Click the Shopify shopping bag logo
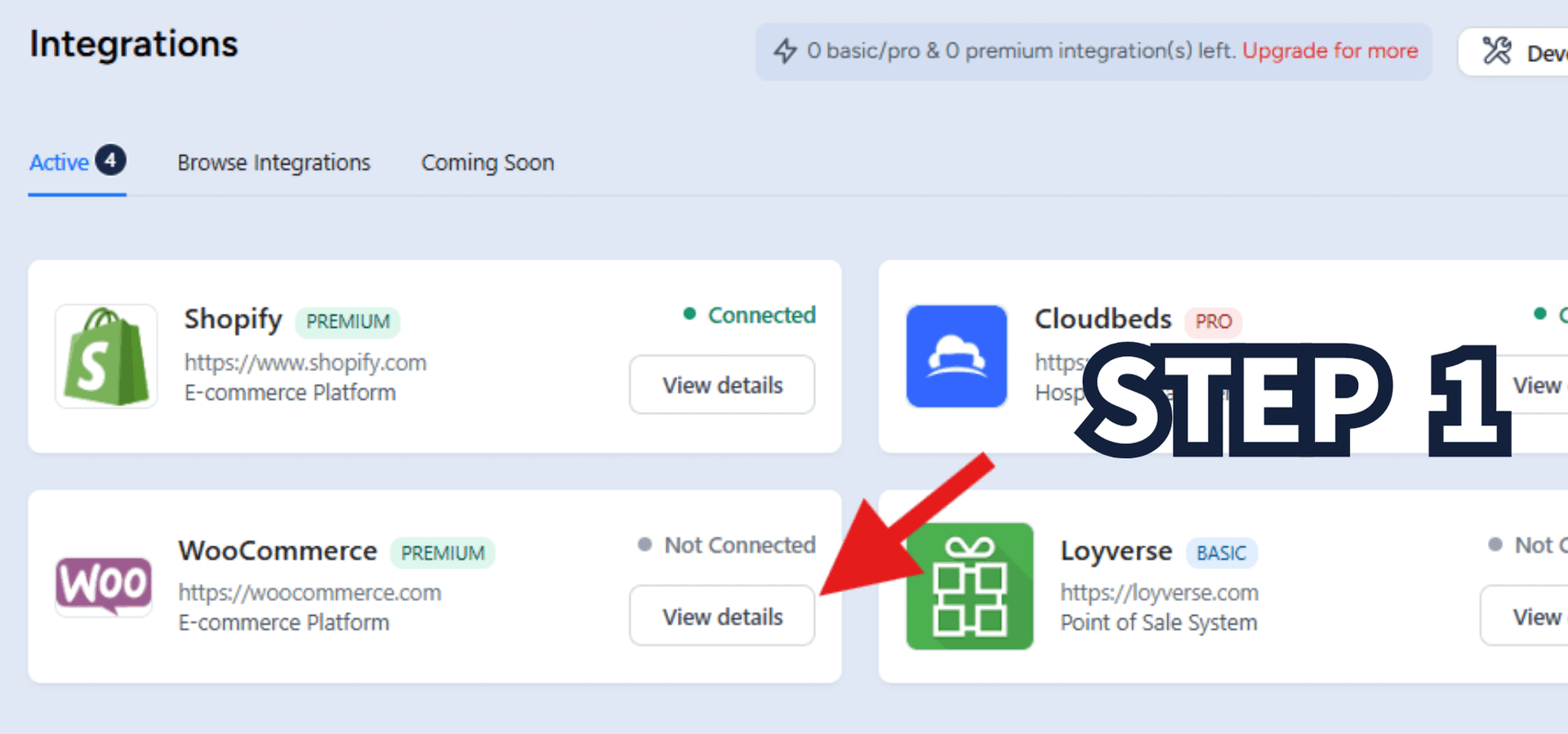The width and height of the screenshot is (1568, 734). pos(106,357)
